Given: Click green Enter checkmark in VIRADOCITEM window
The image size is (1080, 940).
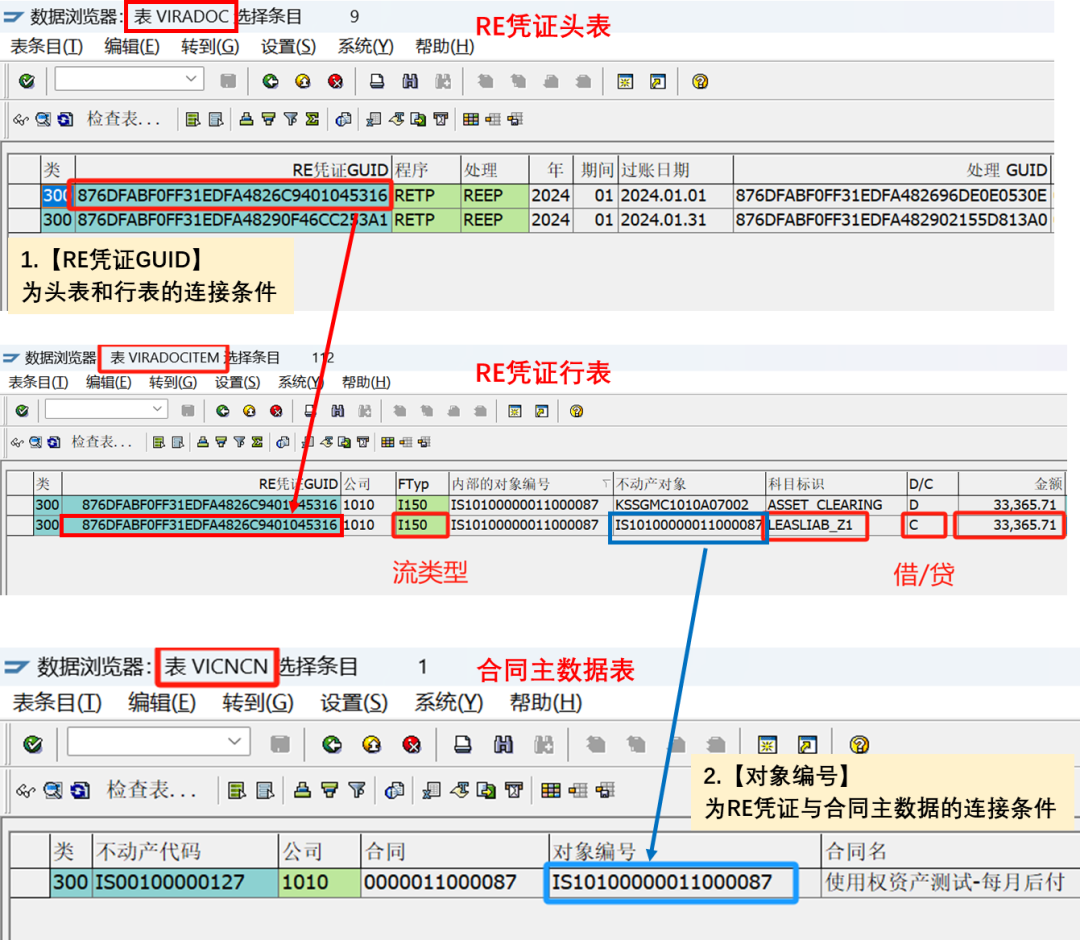Looking at the screenshot, I should click(x=22, y=411).
